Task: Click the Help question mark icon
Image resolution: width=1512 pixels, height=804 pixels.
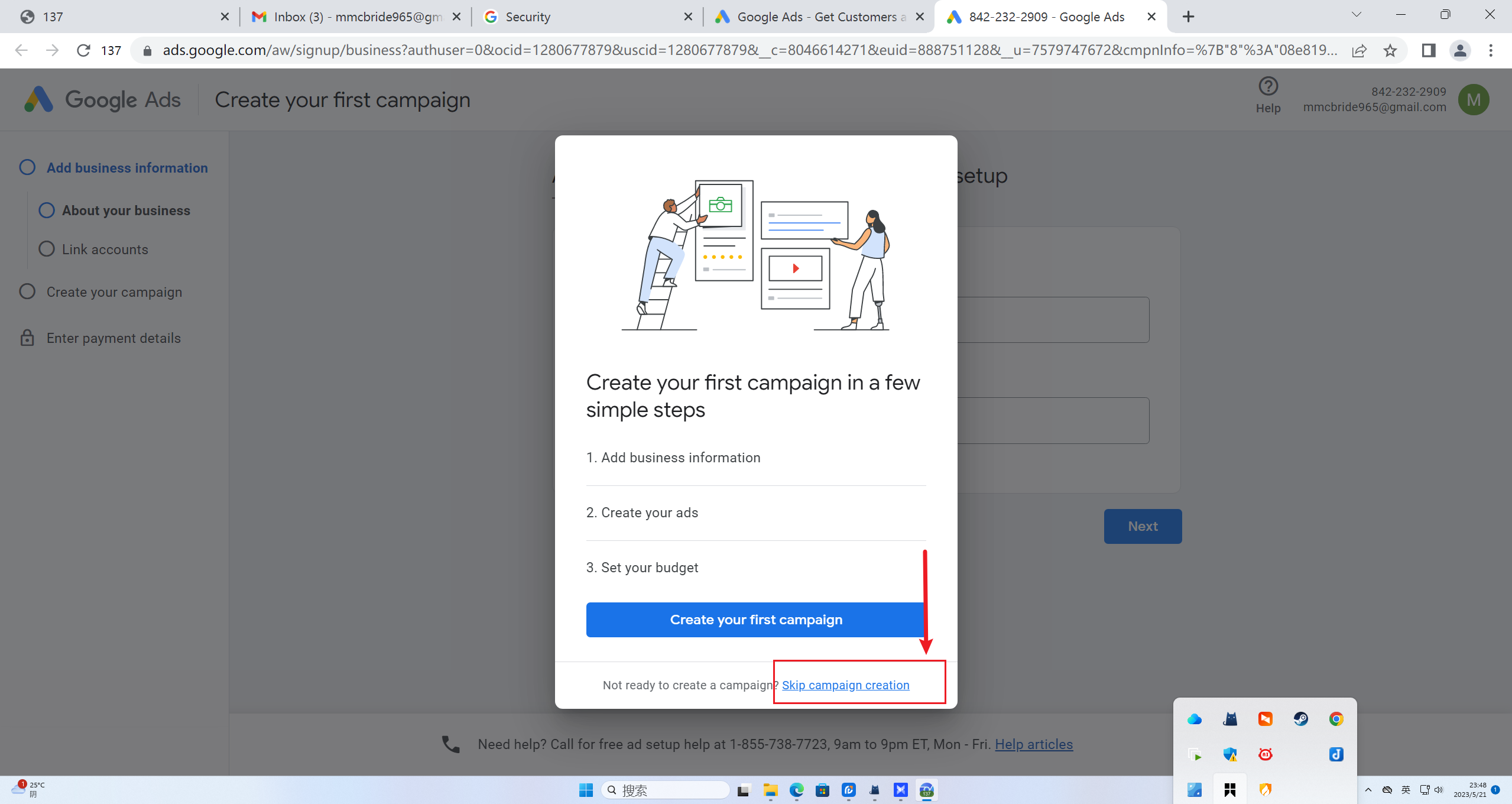Action: (1268, 87)
